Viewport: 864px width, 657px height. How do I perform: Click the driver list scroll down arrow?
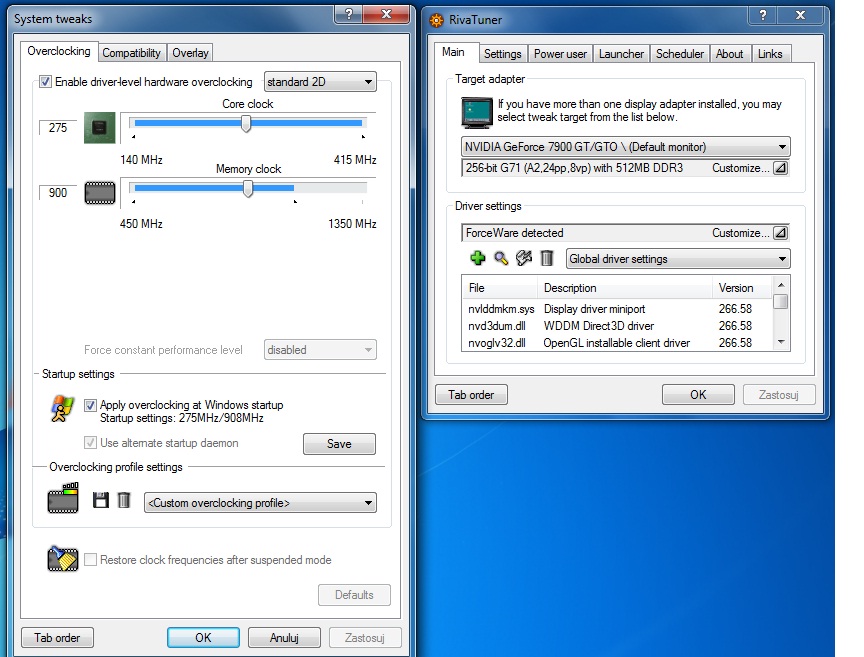tap(781, 342)
